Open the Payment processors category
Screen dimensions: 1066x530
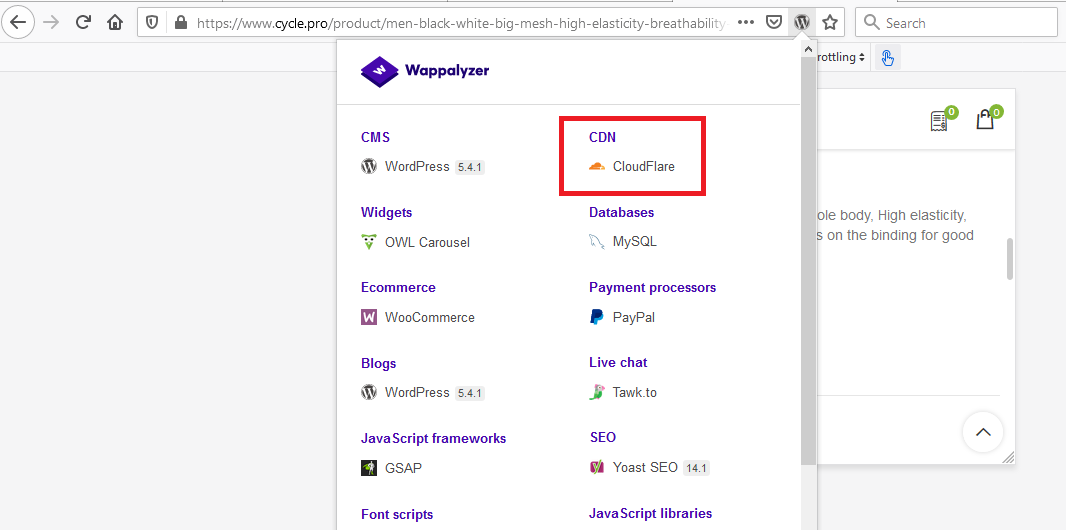pos(652,287)
